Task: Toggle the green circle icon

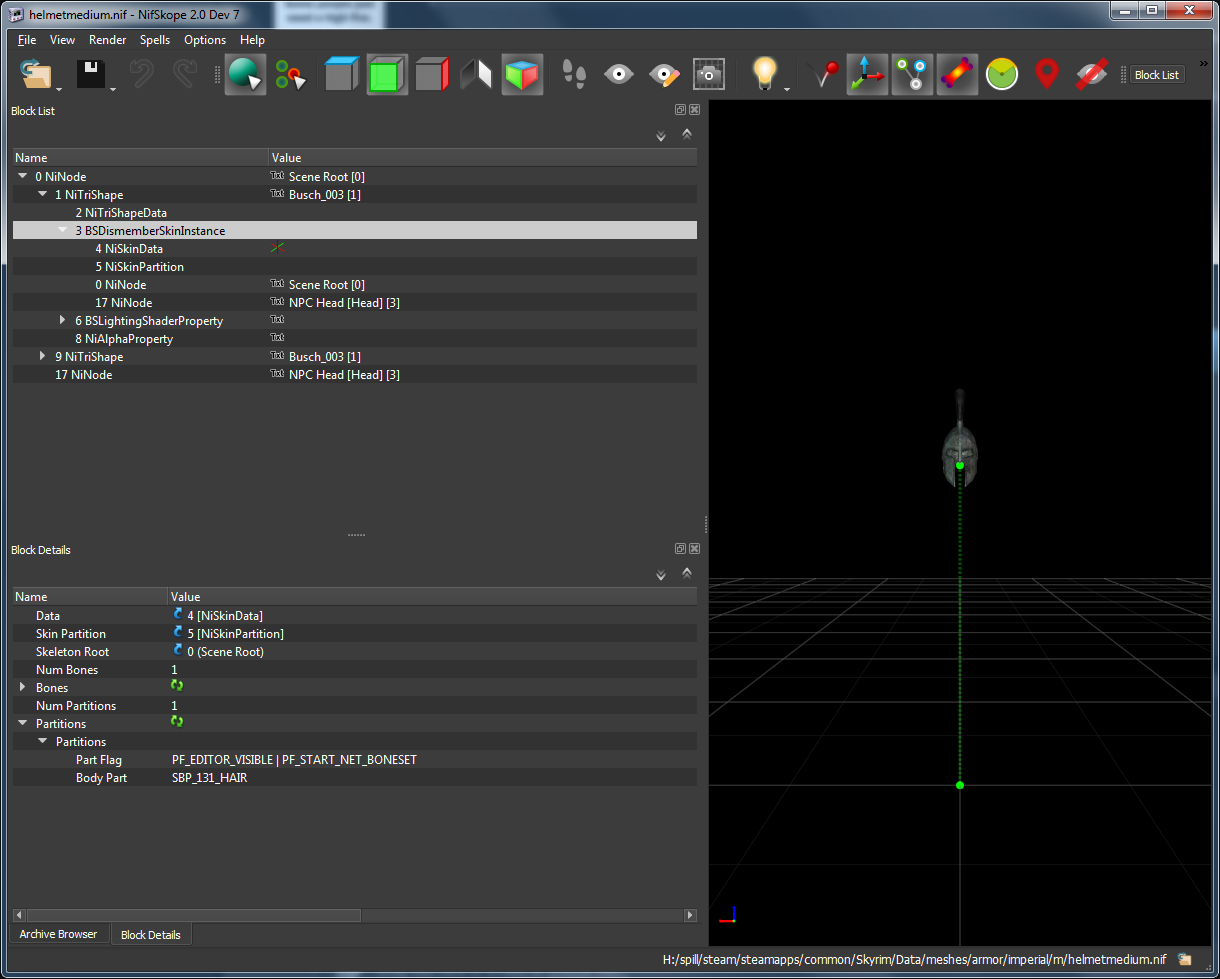Action: click(1002, 74)
